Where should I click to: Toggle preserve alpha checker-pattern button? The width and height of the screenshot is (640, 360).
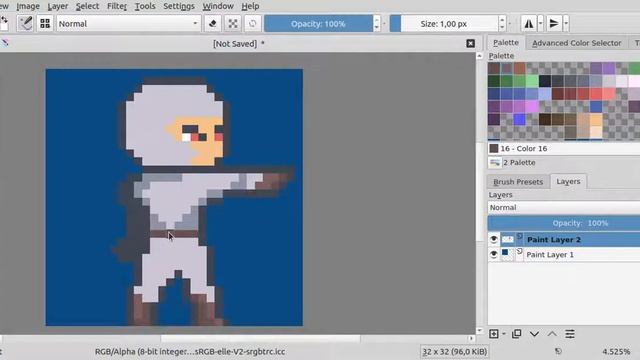coord(233,24)
